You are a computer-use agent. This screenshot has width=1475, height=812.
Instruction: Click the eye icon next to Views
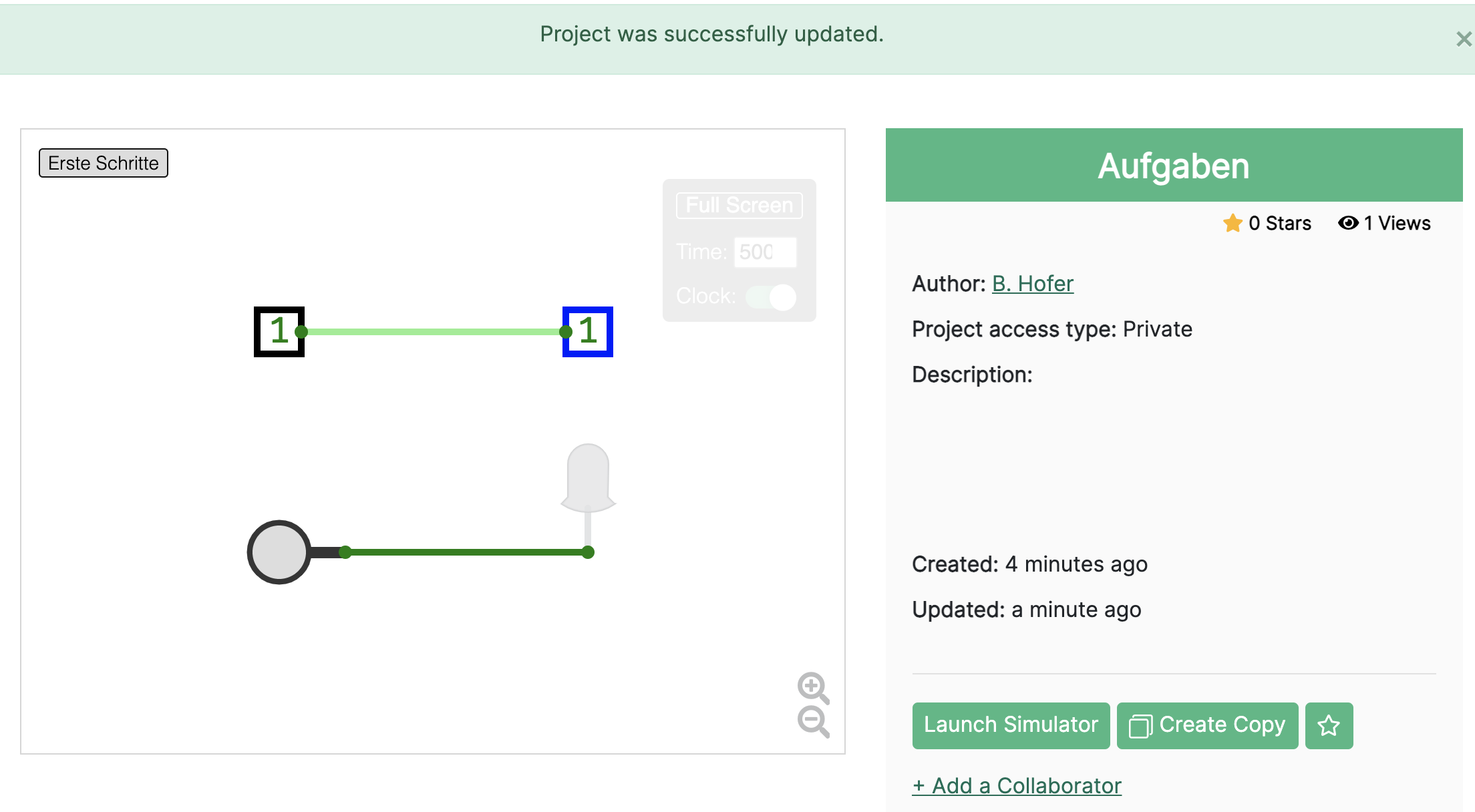tap(1347, 223)
